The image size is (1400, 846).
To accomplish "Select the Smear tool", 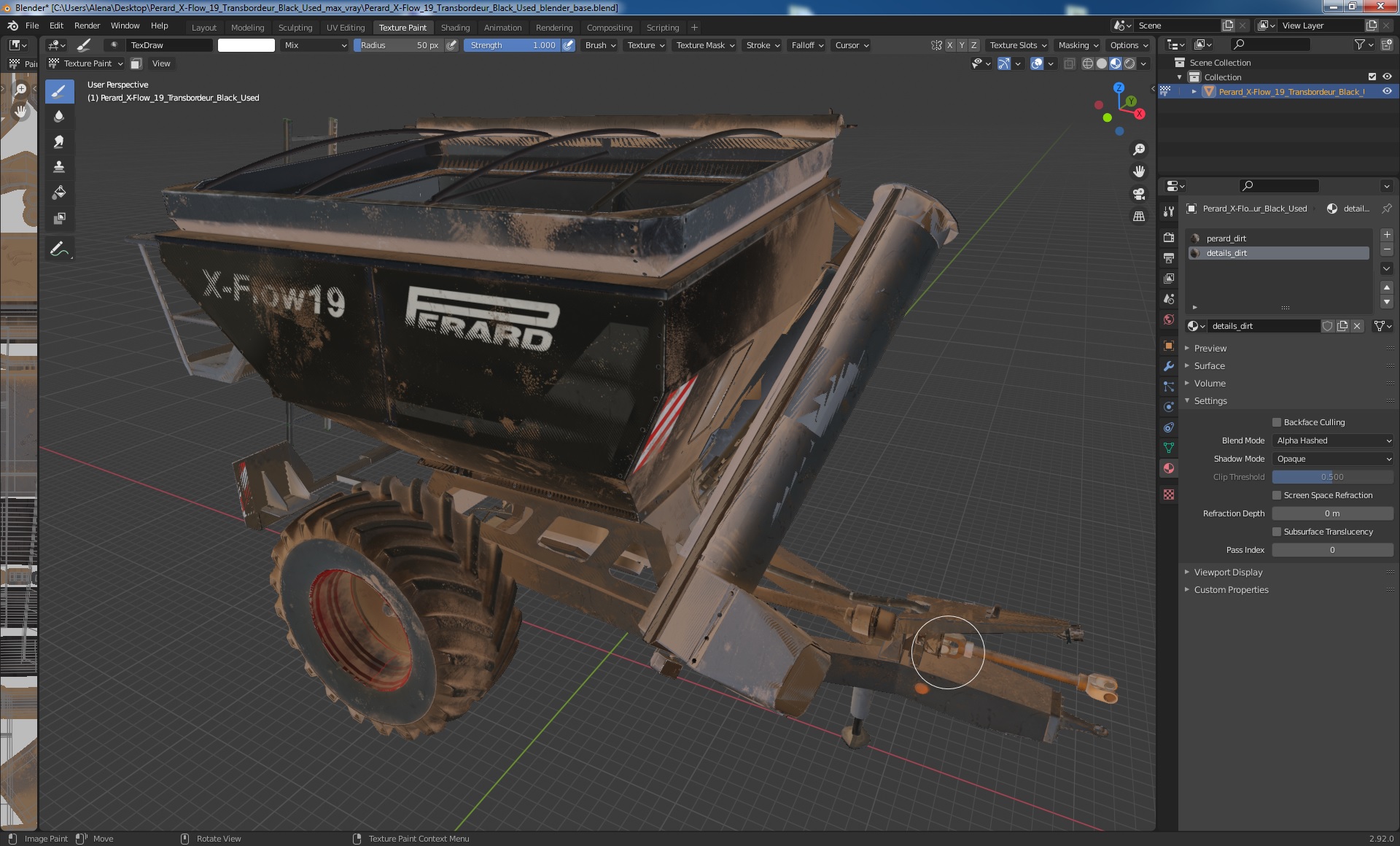I will coord(59,141).
